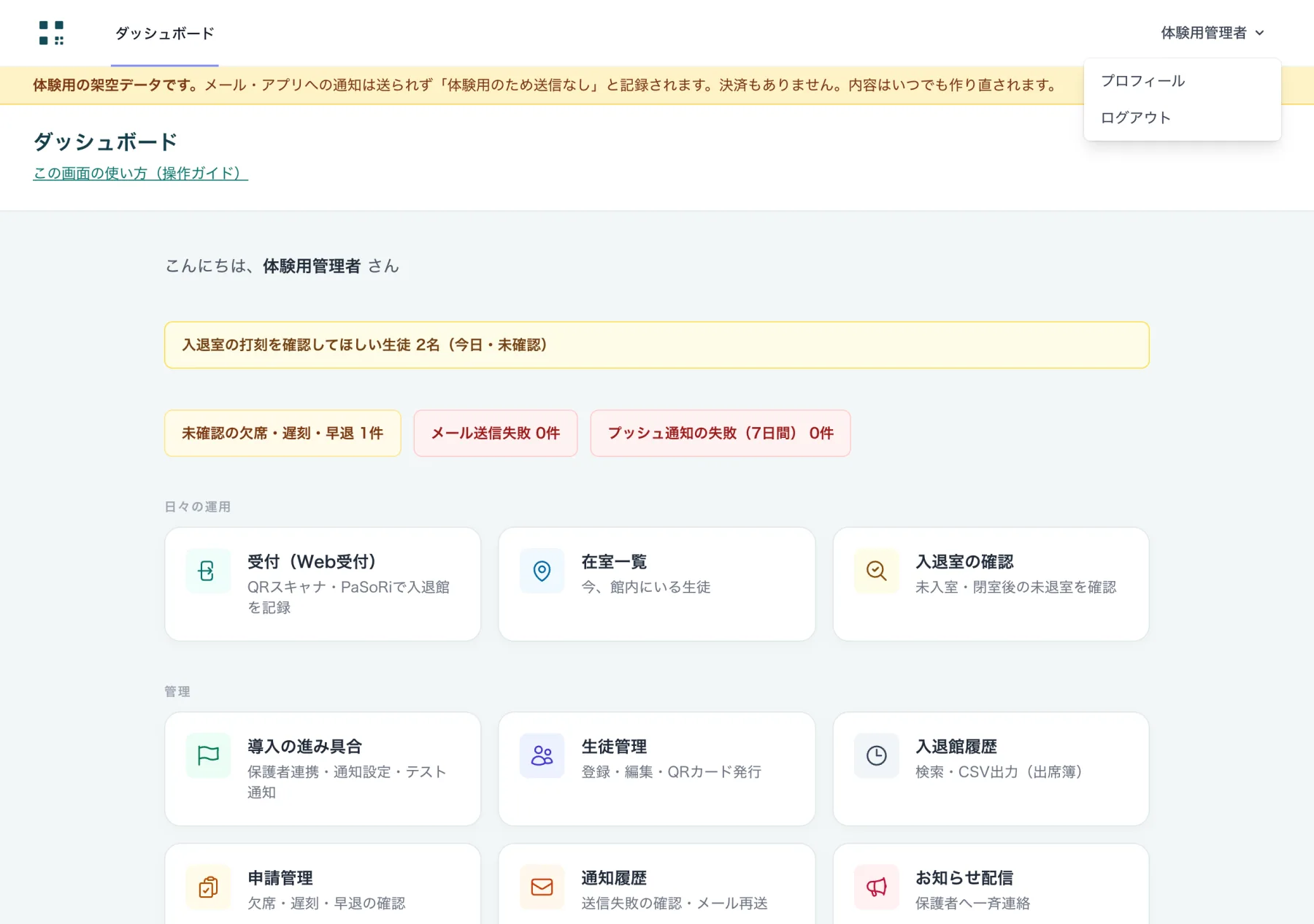Open the この画面の使い方 guide link
Viewport: 1314px width, 924px height.
click(x=140, y=173)
